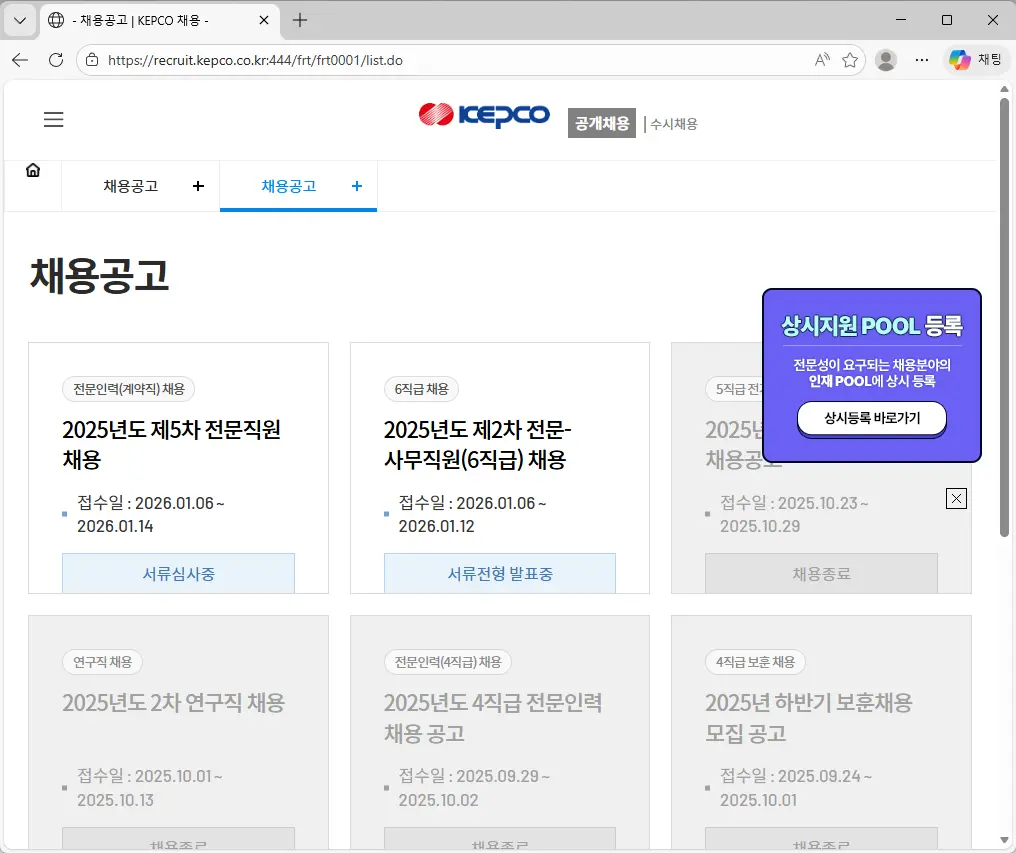Select the home icon above the tabs
Screen dimensions: 1016x853
(x=33, y=169)
